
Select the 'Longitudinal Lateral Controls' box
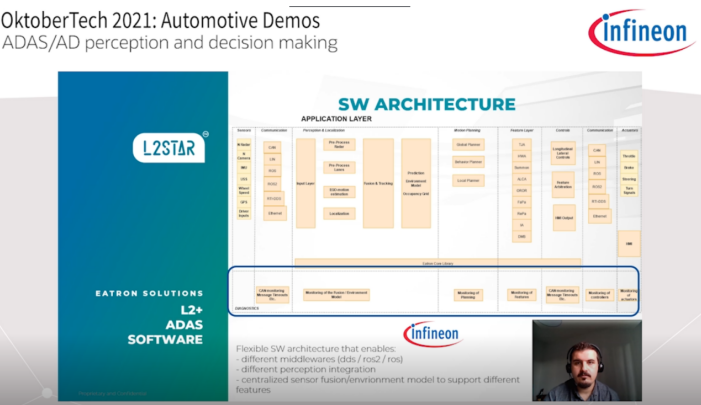563,153
